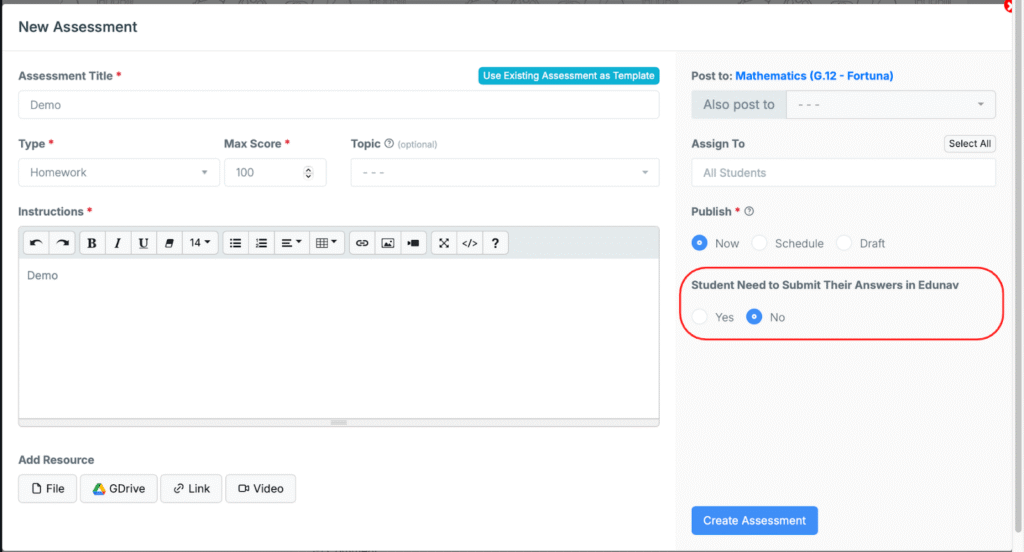
Task: Enter fullscreen mode in the editor
Action: 444,243
